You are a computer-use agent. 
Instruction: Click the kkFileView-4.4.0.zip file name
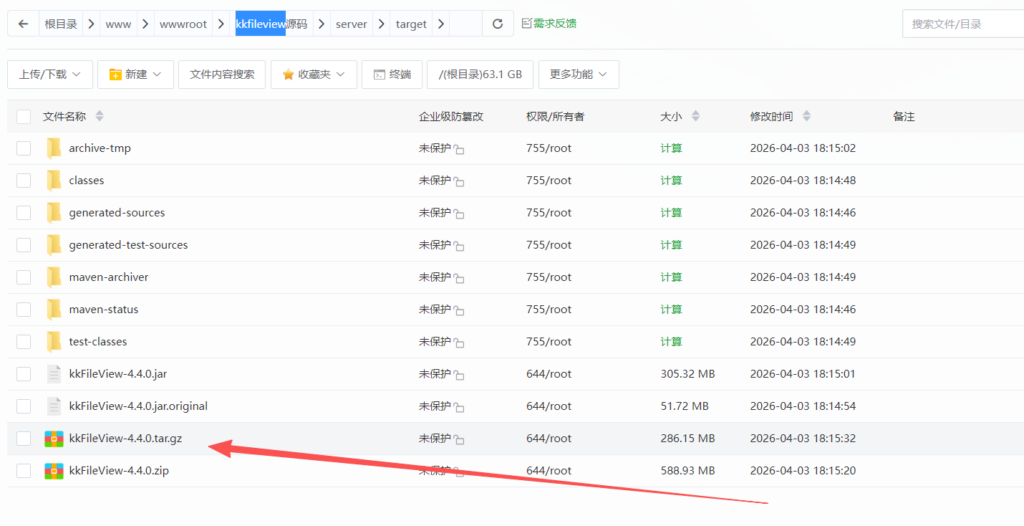click(x=119, y=470)
